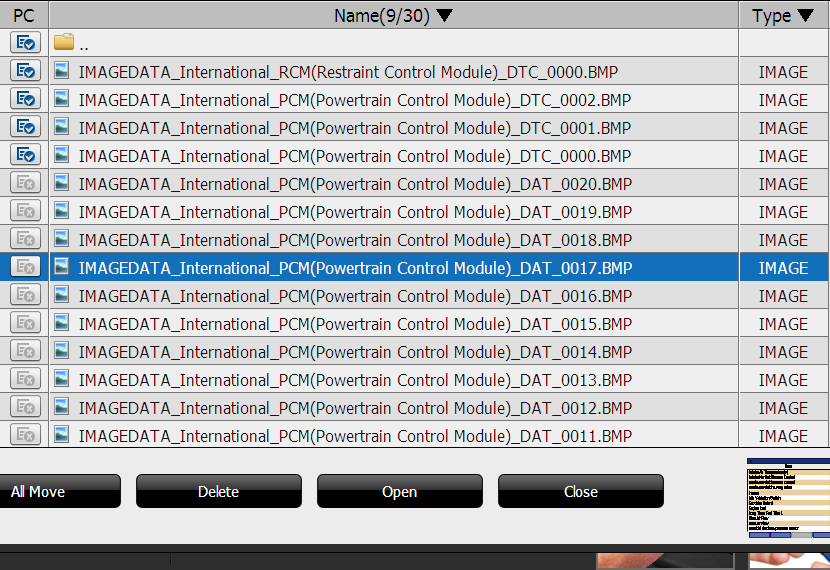Viewport: 830px width, 570px height.
Task: Click the image preview thumbnail
Action: tap(788, 498)
